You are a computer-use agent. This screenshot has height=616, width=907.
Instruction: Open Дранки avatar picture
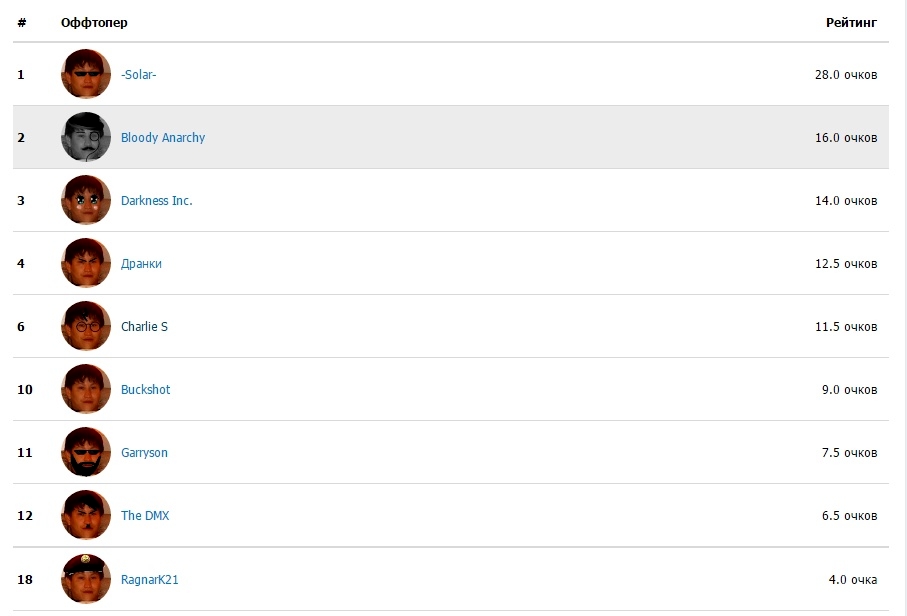point(86,263)
